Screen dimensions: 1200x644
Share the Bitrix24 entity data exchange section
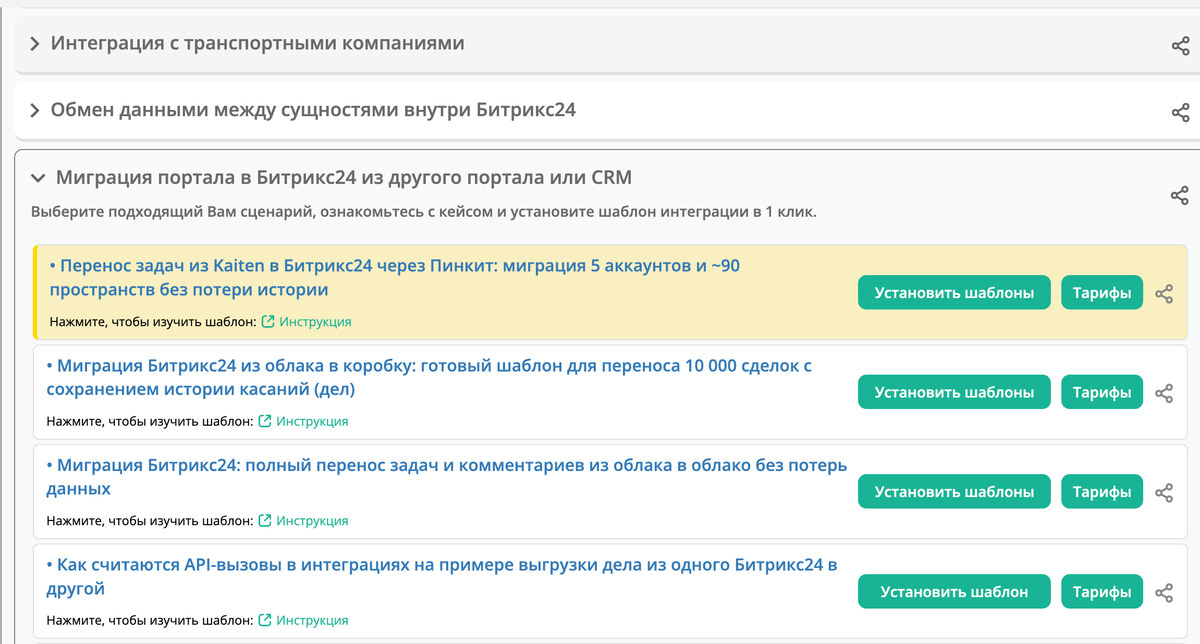[x=1180, y=112]
